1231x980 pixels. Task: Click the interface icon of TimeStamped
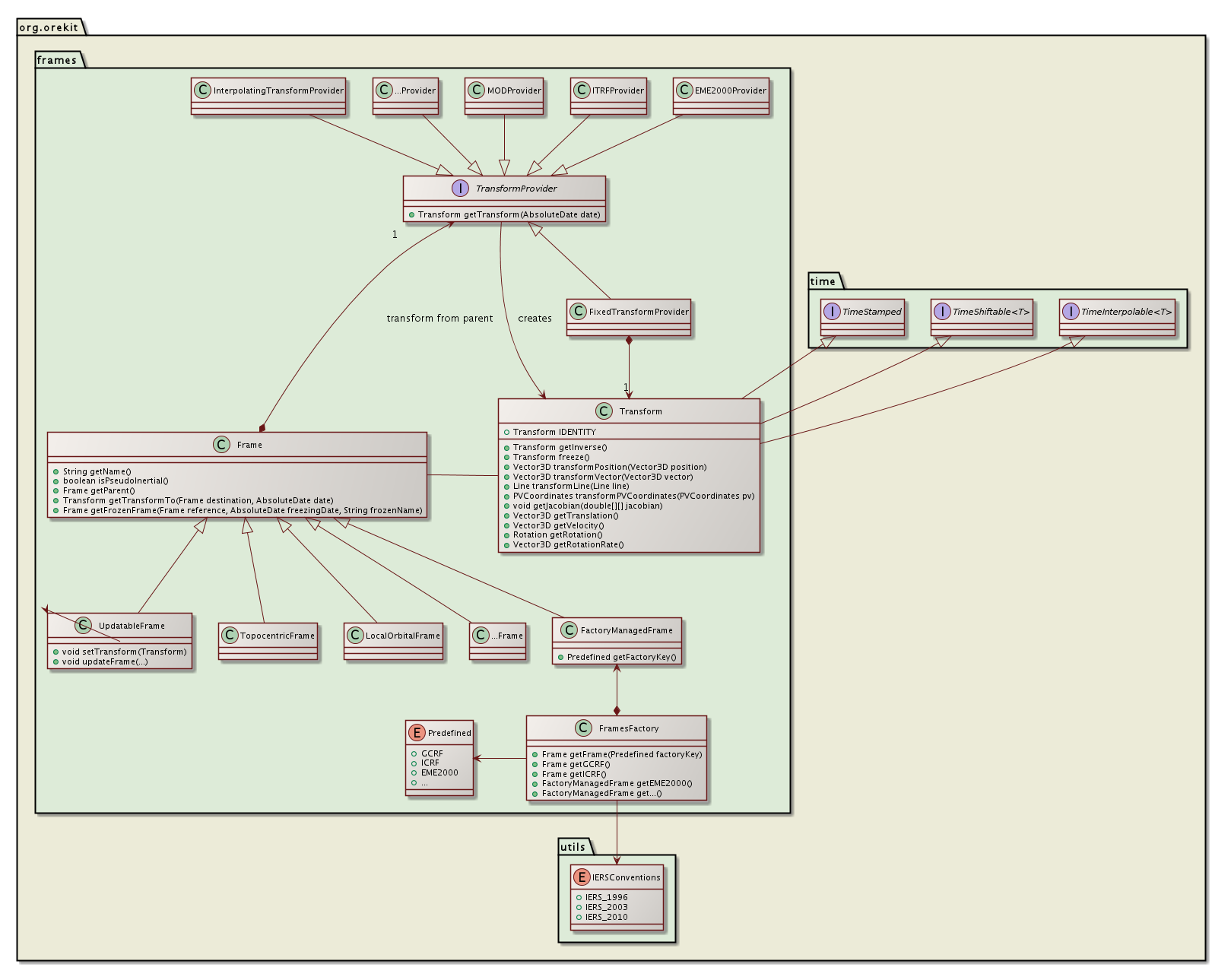click(x=832, y=312)
